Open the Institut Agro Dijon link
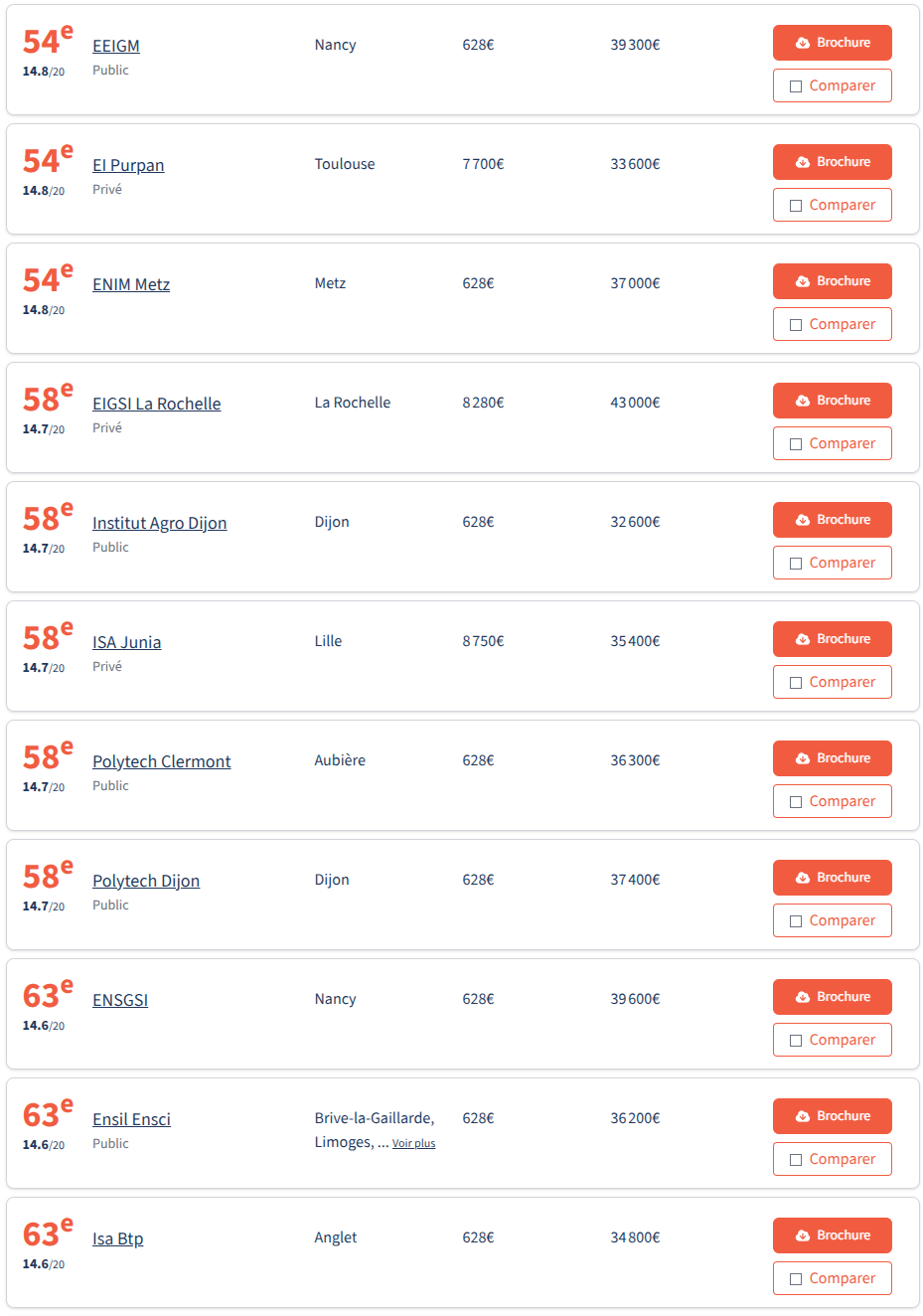The height and width of the screenshot is (1316, 923). [x=159, y=523]
